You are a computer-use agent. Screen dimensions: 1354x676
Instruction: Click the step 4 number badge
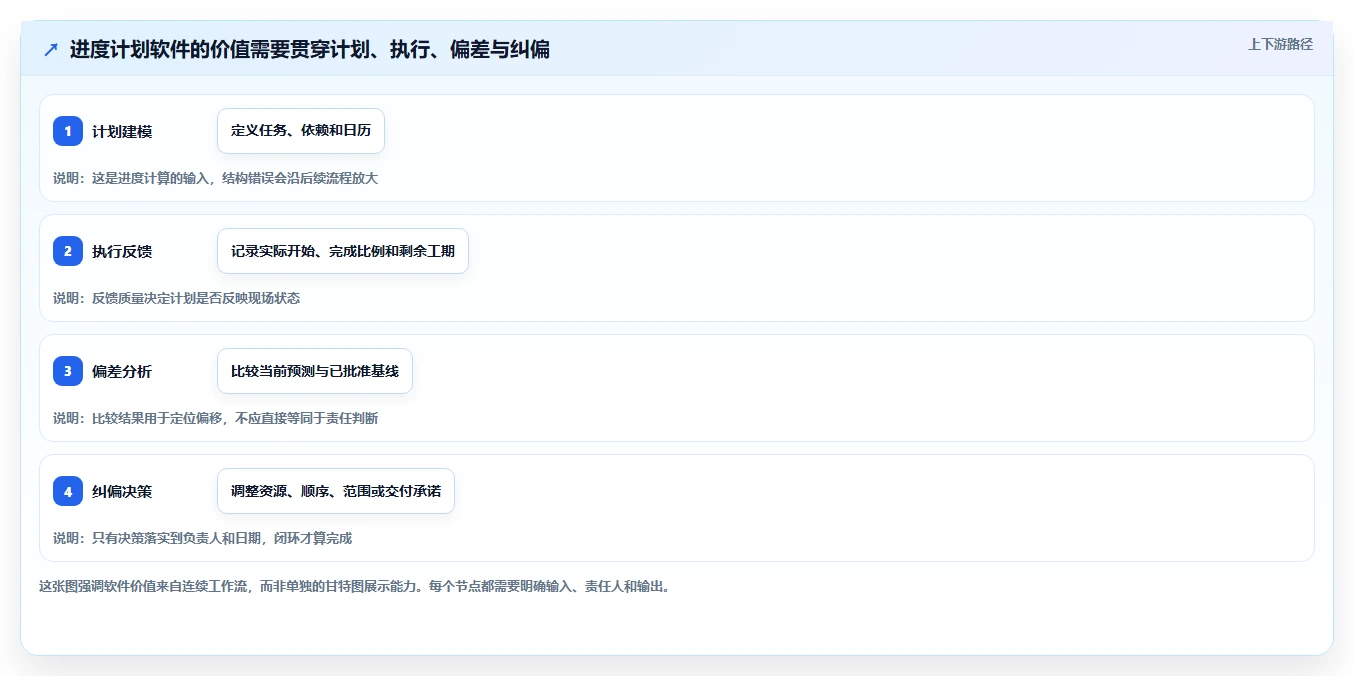coord(68,491)
